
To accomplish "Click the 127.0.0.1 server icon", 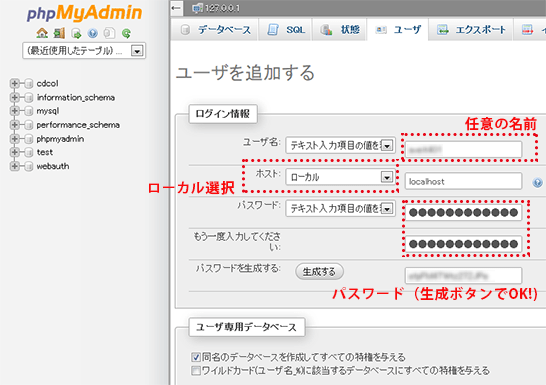I will pyautogui.click(x=197, y=8).
